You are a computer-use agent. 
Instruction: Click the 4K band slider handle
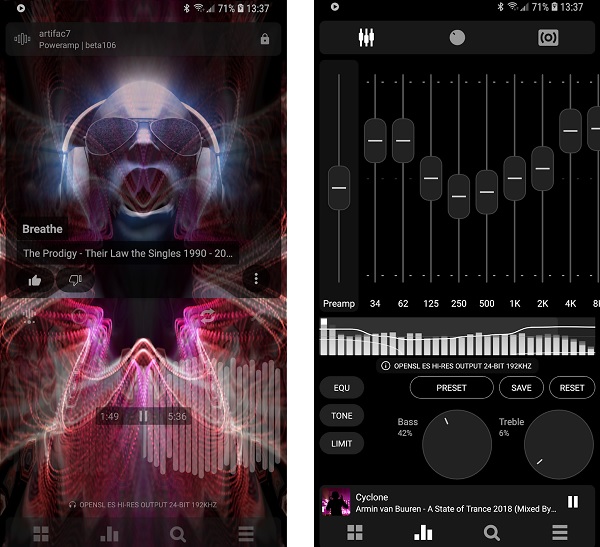click(571, 131)
